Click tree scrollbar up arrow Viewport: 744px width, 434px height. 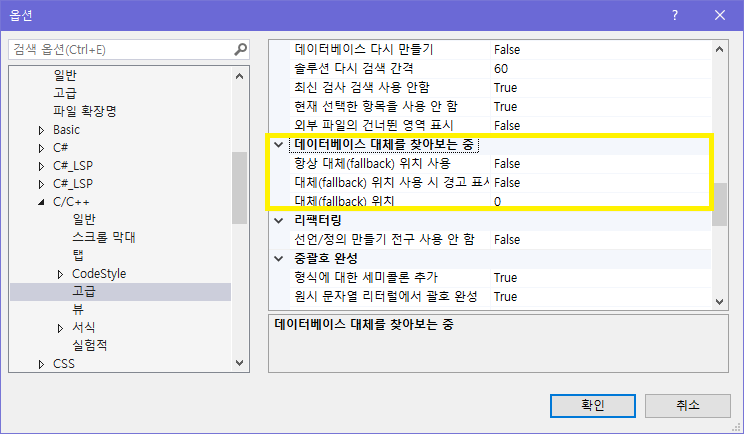240,76
